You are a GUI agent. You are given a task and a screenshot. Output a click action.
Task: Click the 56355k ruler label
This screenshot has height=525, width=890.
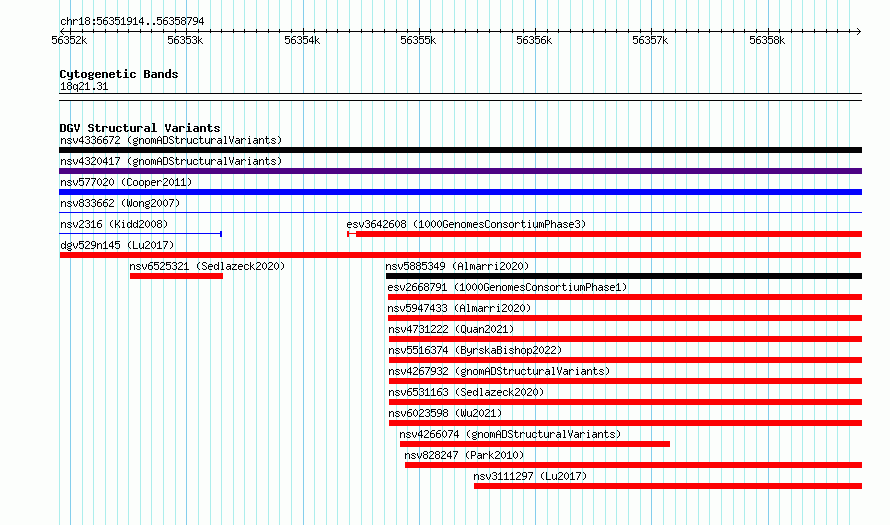tap(418, 40)
